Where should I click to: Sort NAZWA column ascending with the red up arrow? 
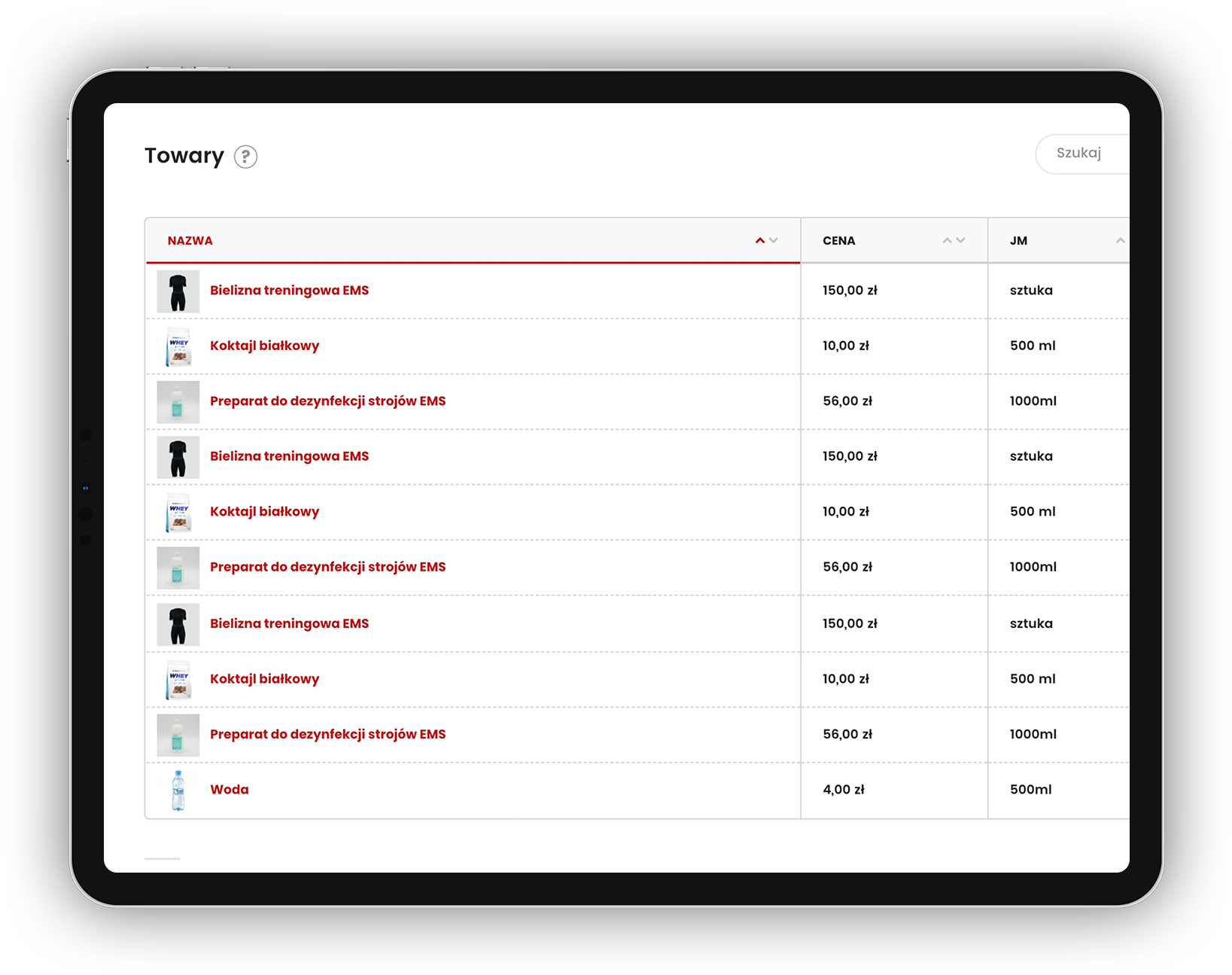(760, 241)
